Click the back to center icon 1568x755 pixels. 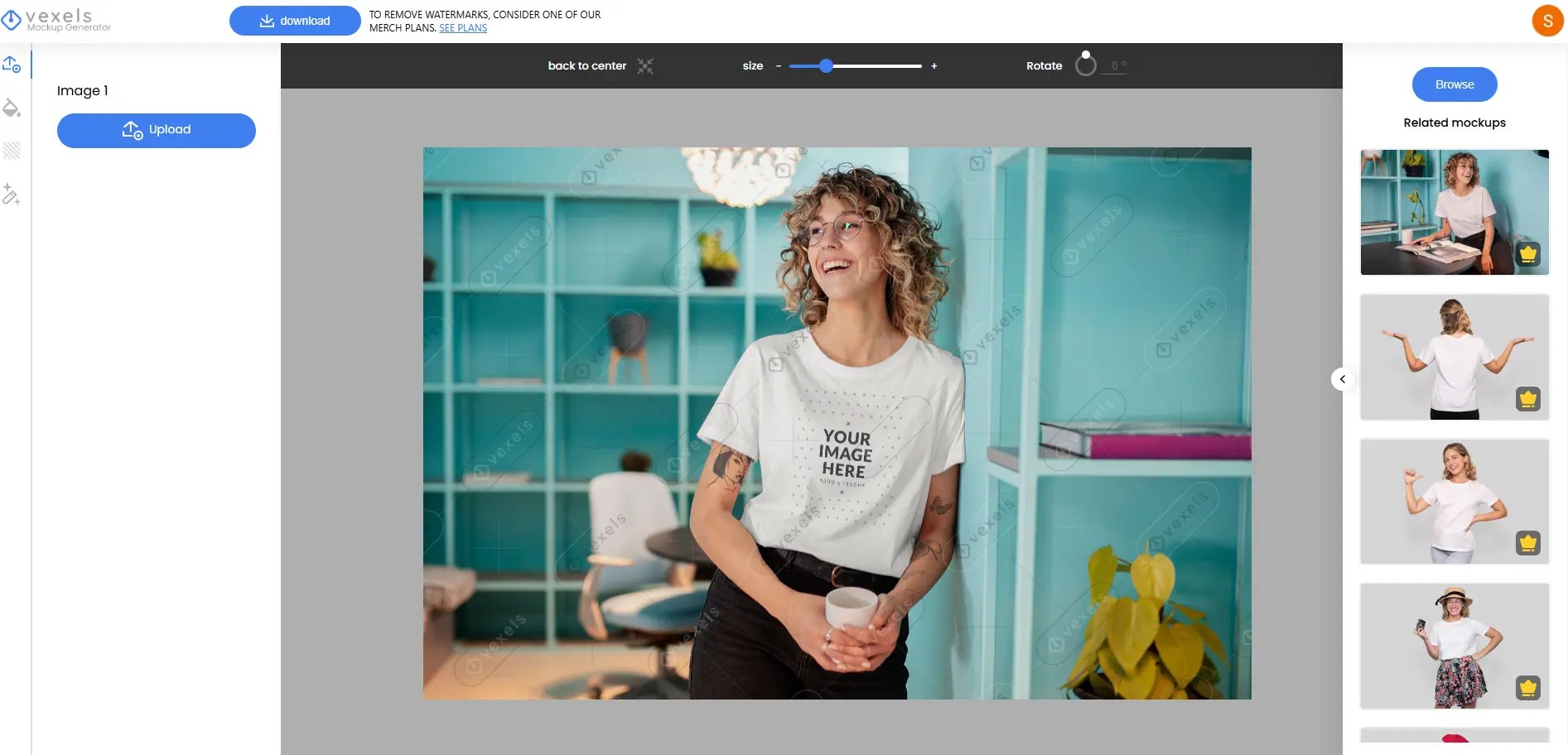point(645,66)
